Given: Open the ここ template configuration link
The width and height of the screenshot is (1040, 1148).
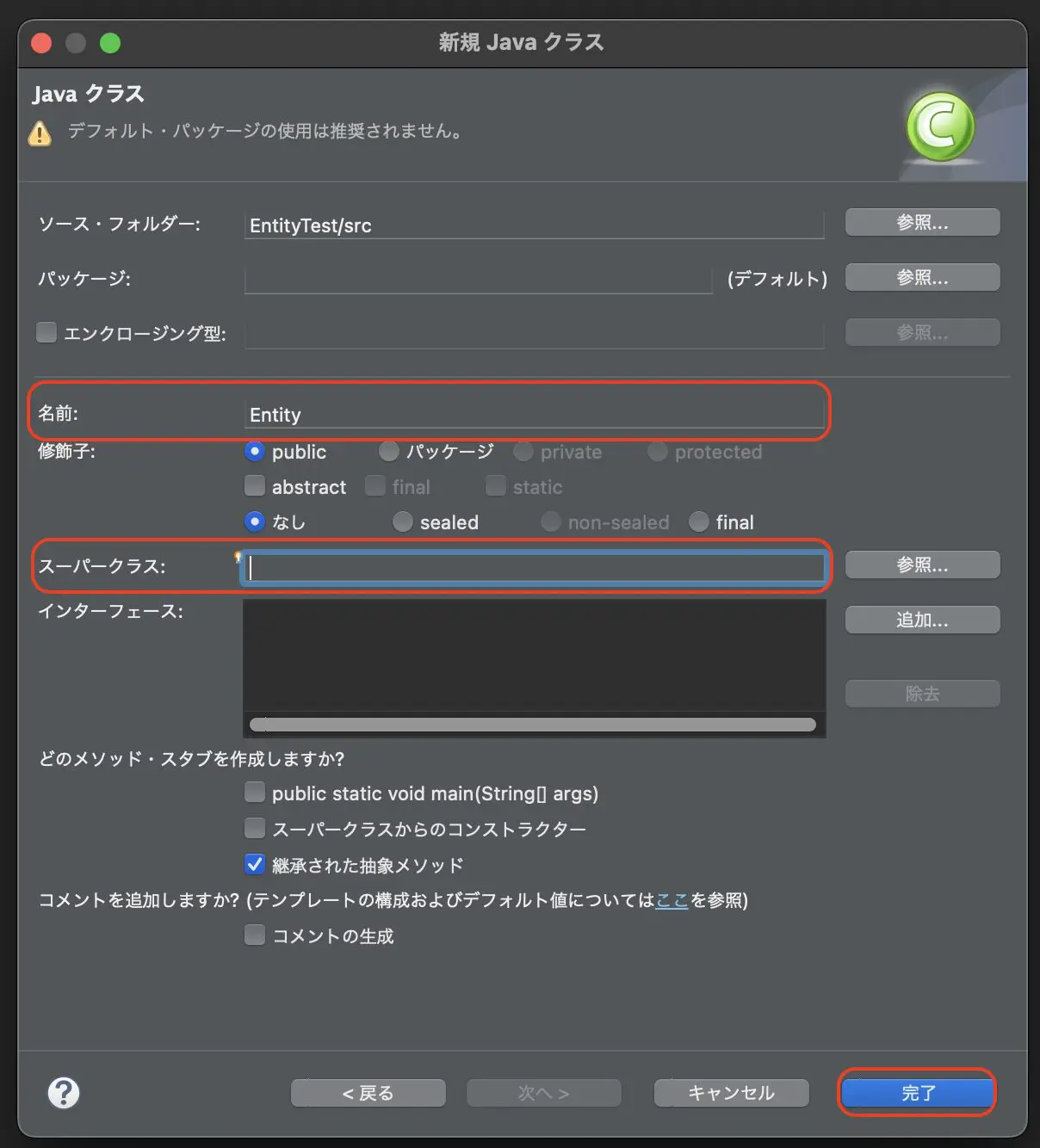Looking at the screenshot, I should pos(671,900).
